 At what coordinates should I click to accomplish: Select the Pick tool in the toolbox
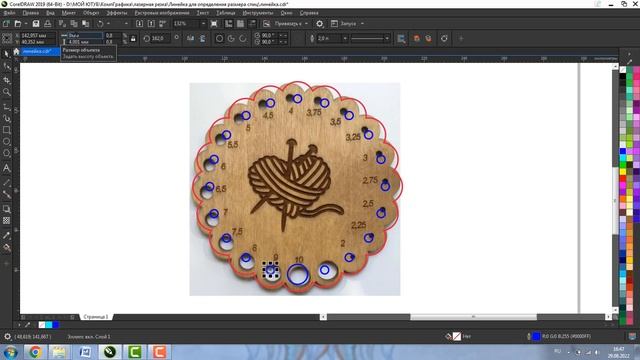(7, 53)
